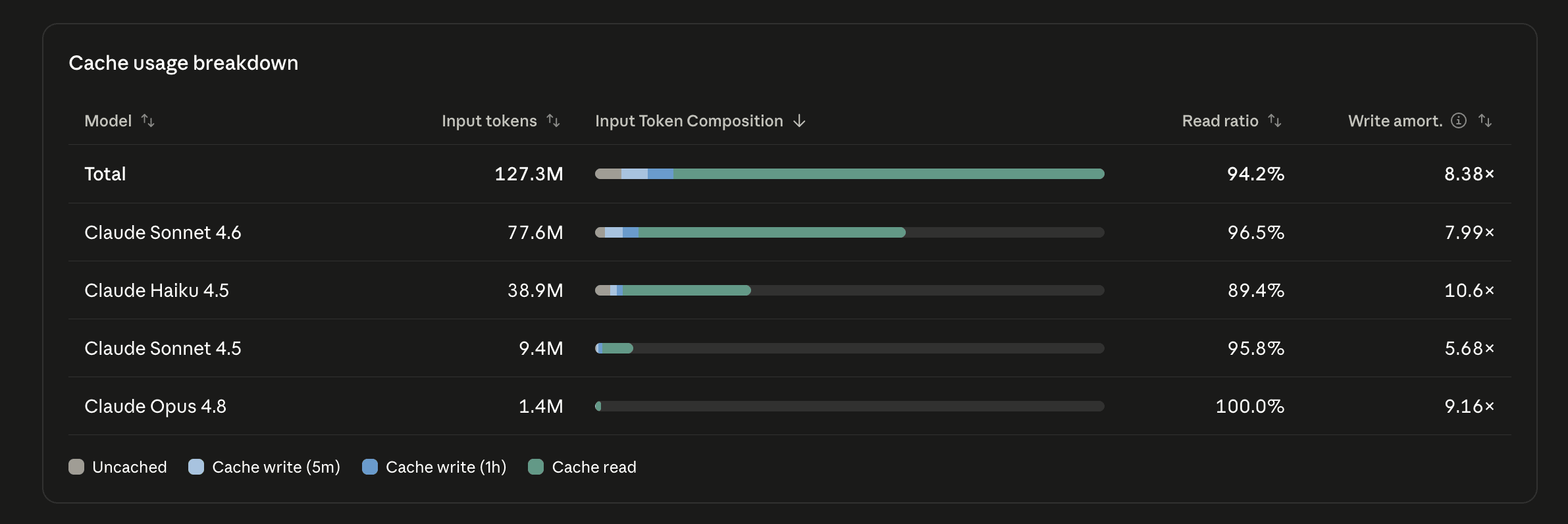
Task: Click the Uncached legend label
Action: (130, 467)
